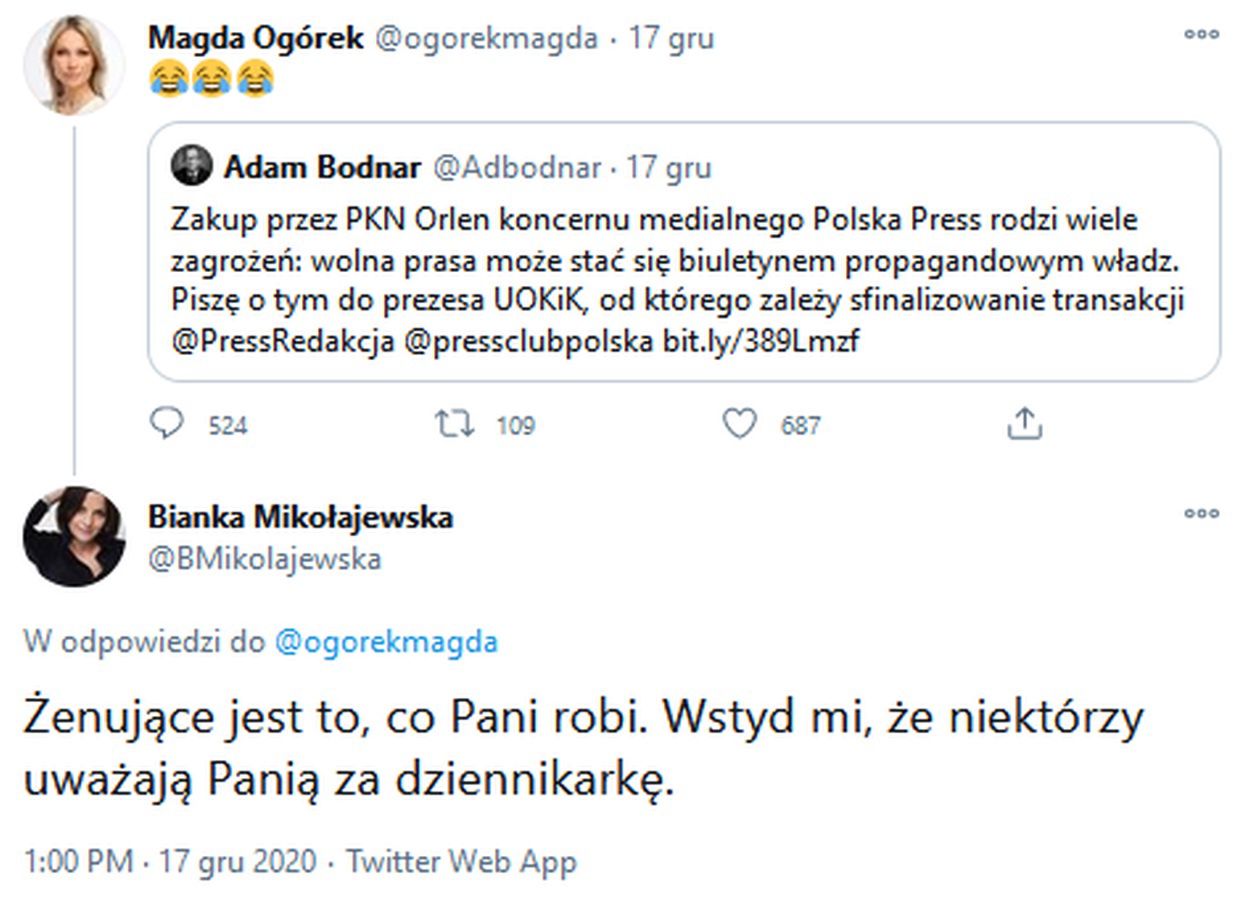Open the @BMikolajewska handle
The width and height of the screenshot is (1250, 900).
pos(264,558)
